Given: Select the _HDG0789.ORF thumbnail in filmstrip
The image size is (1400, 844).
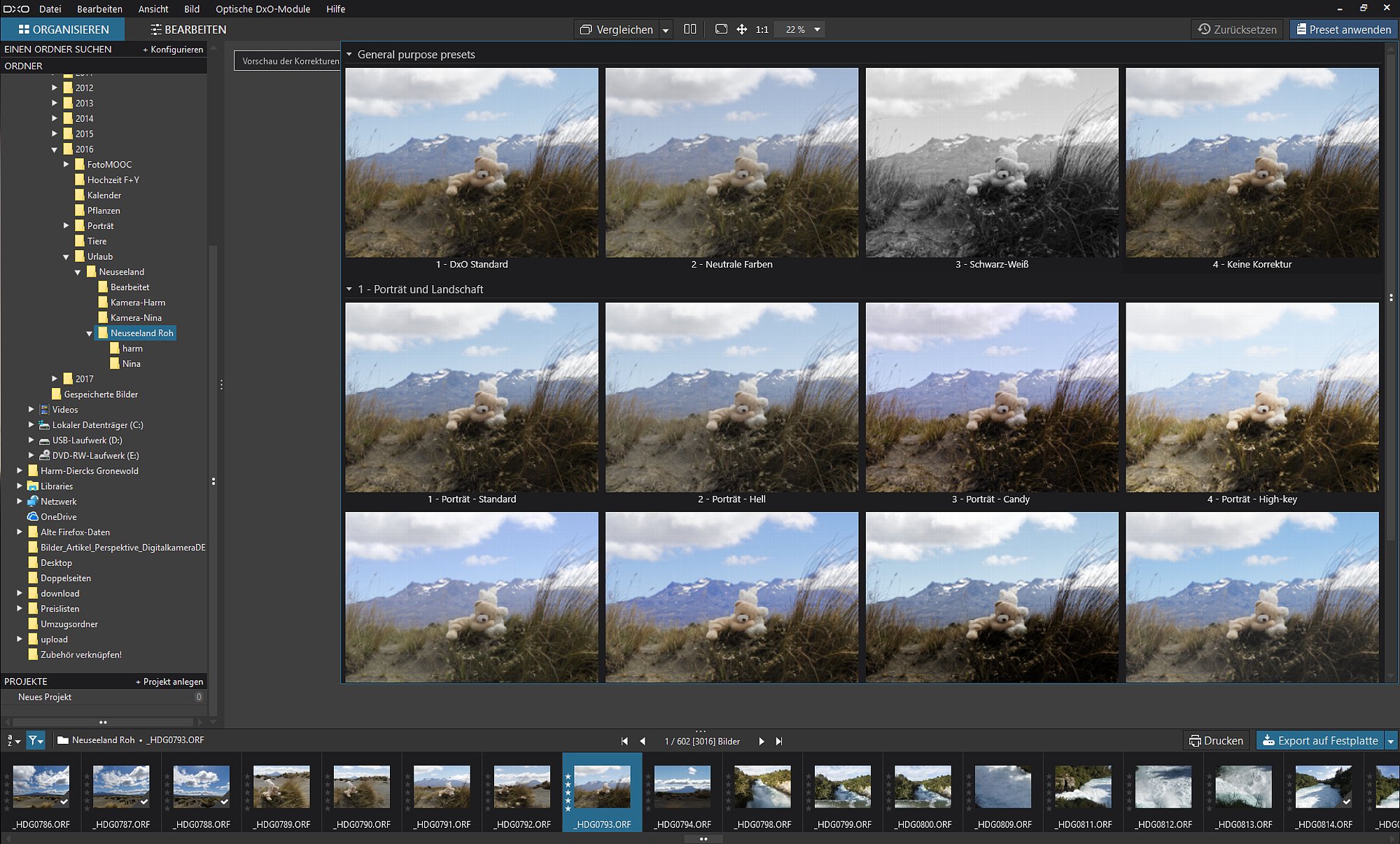Looking at the screenshot, I should 281,787.
